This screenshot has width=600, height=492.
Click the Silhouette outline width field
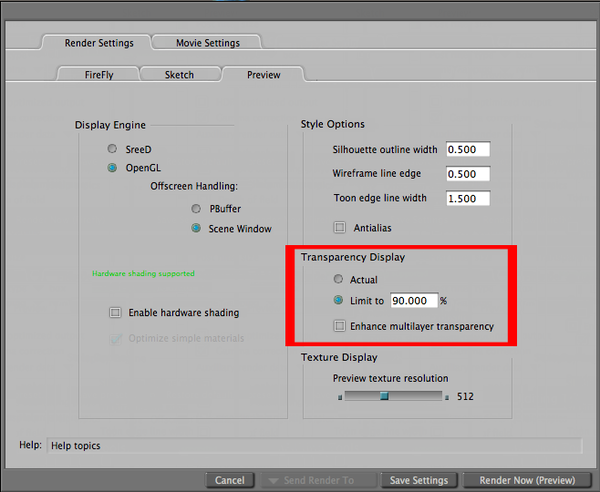pos(468,149)
